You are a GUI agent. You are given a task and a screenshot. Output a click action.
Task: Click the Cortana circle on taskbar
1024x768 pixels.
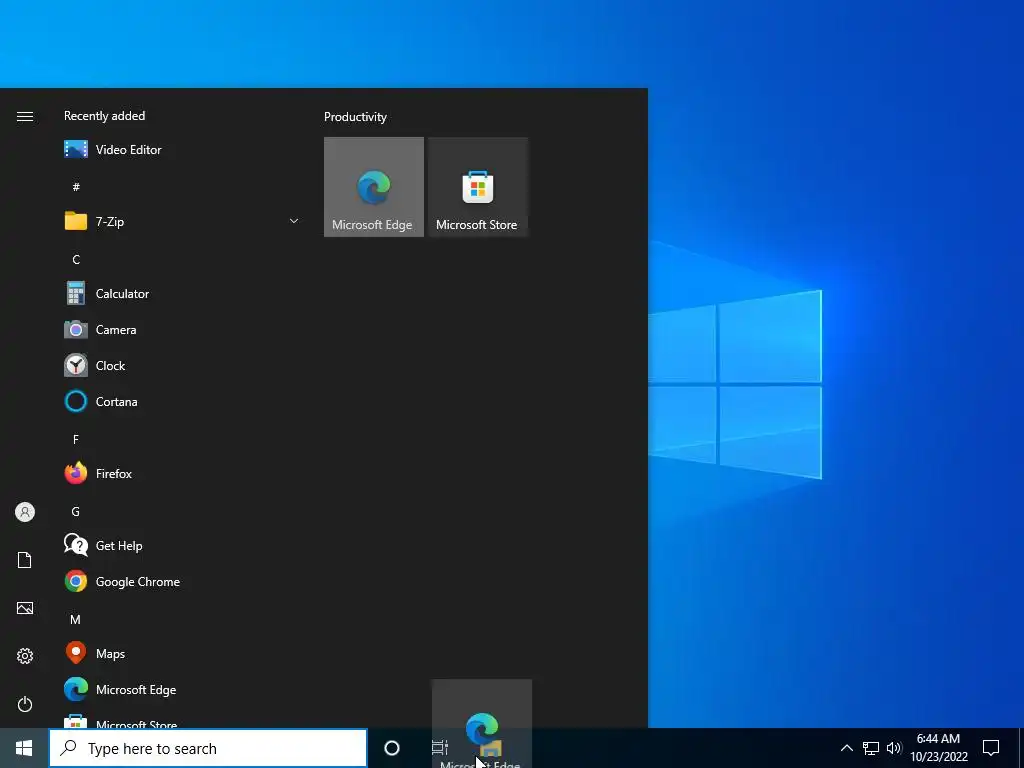392,748
